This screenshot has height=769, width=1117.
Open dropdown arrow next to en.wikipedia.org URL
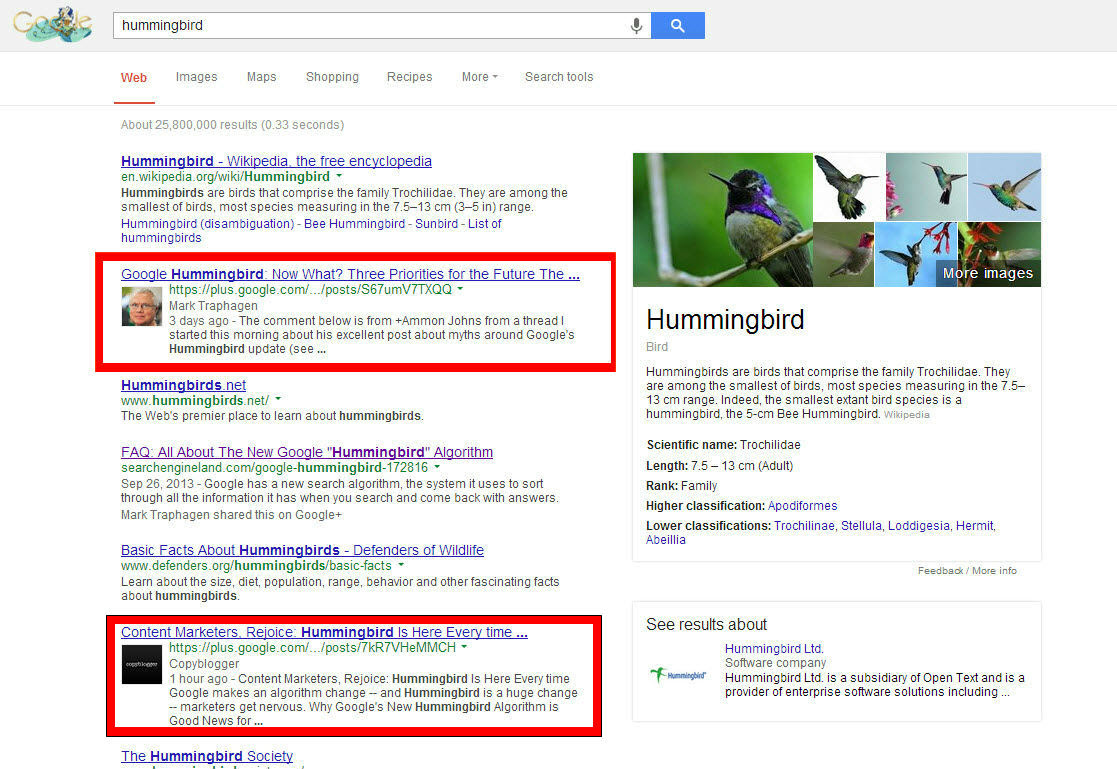coord(339,177)
